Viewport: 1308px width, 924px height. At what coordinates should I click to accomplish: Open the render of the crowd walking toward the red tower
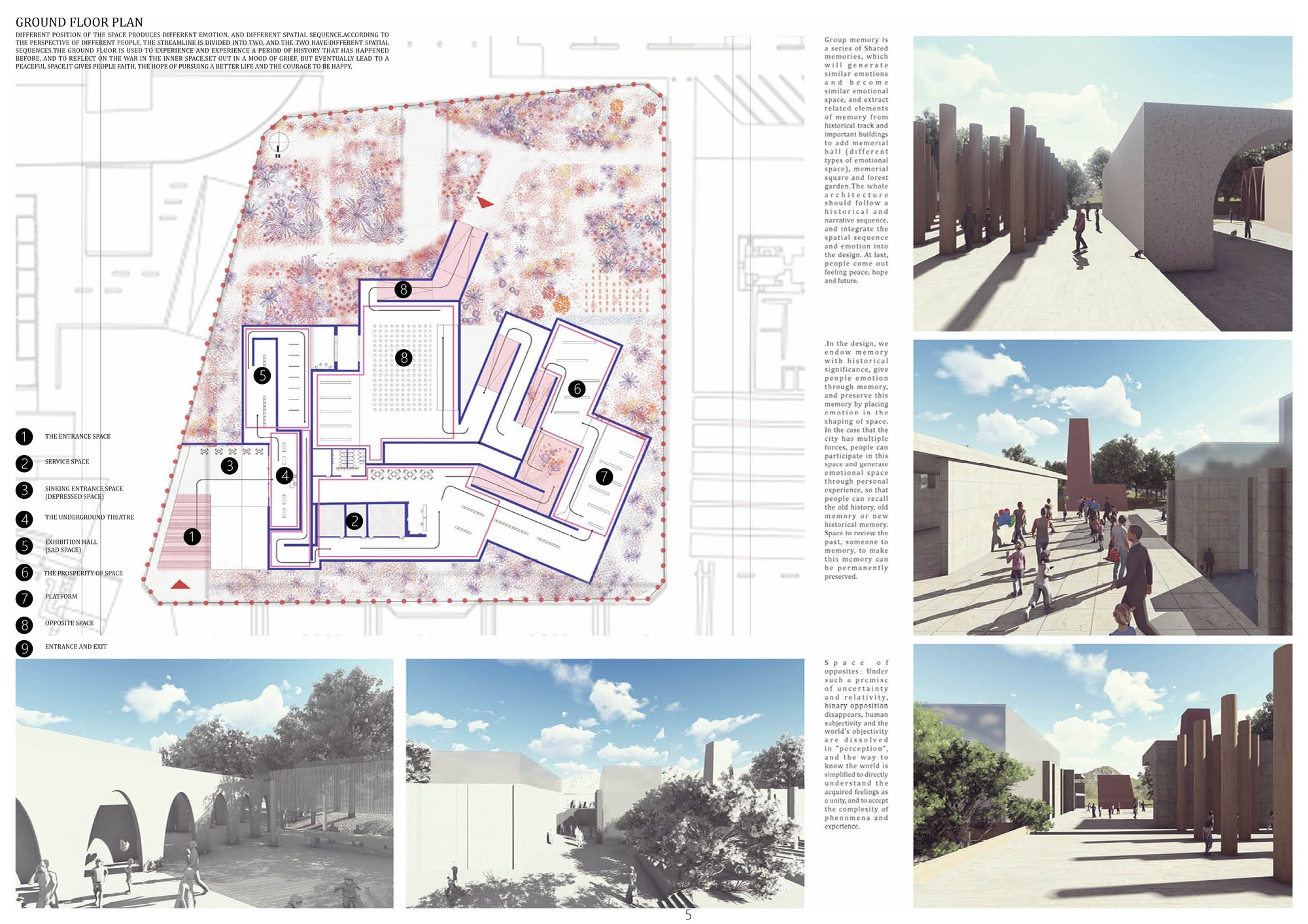point(1103,487)
